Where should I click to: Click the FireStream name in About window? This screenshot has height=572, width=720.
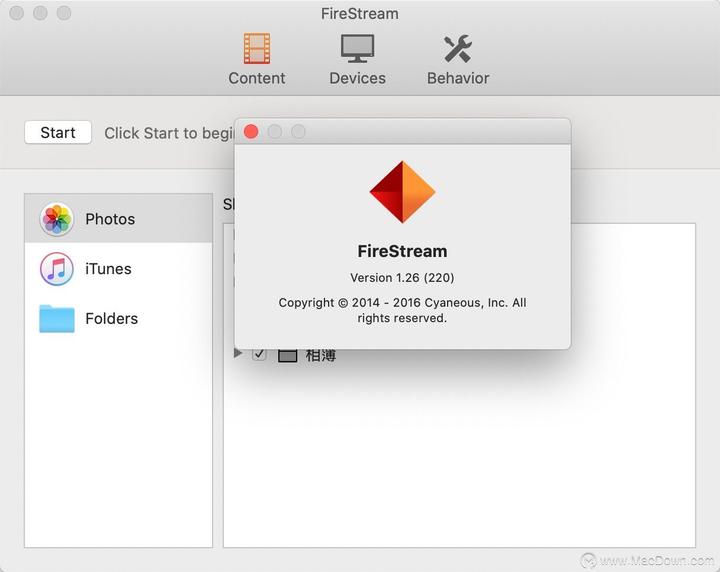(x=402, y=252)
